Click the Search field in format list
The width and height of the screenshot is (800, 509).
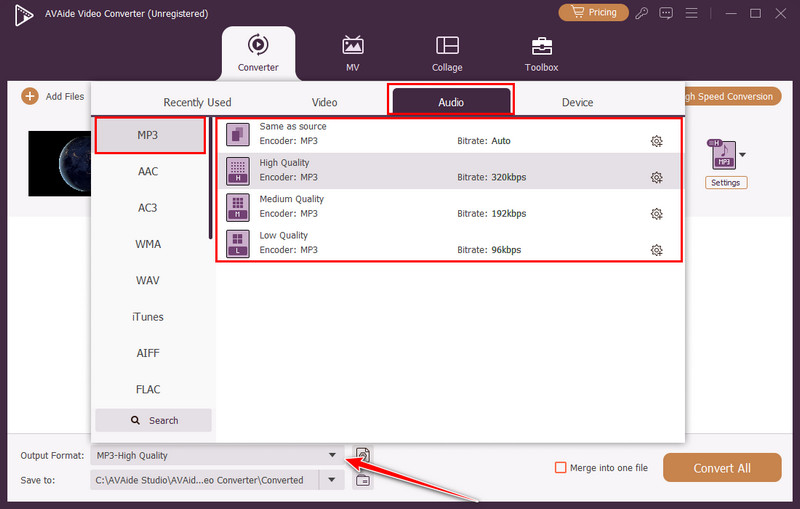click(x=153, y=420)
